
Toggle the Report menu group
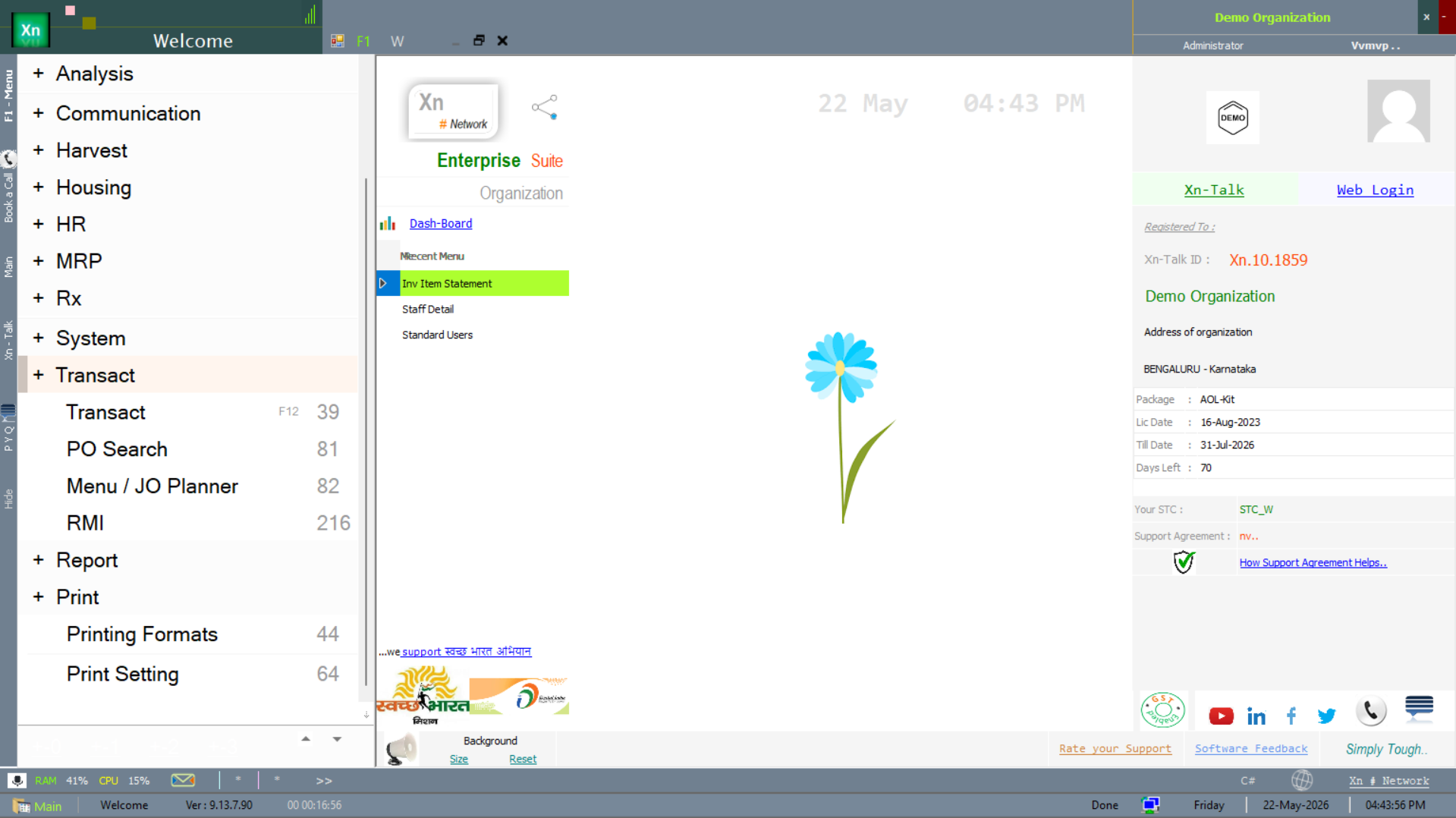pos(39,560)
